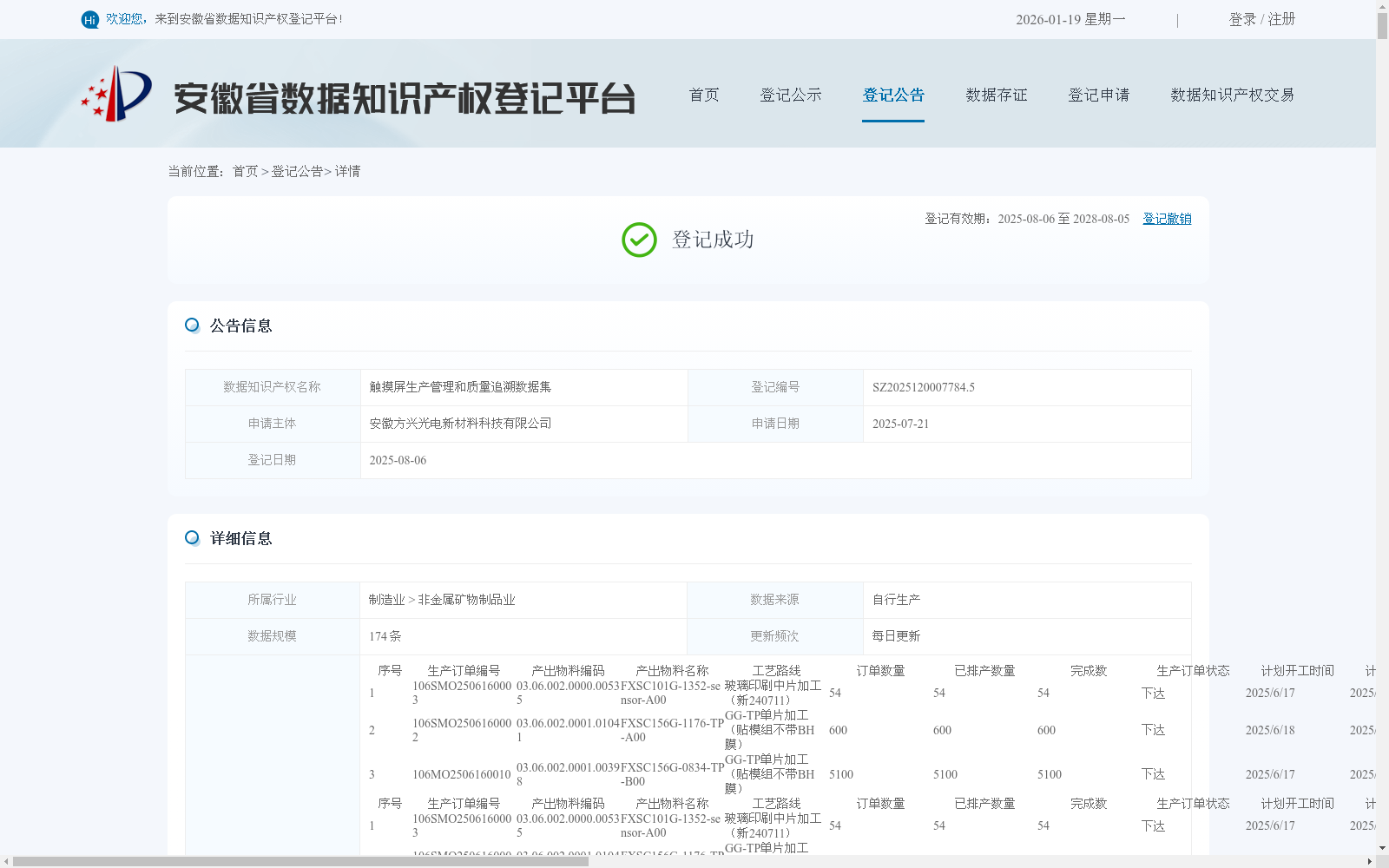Click the data scale value 174 条

coord(385,636)
